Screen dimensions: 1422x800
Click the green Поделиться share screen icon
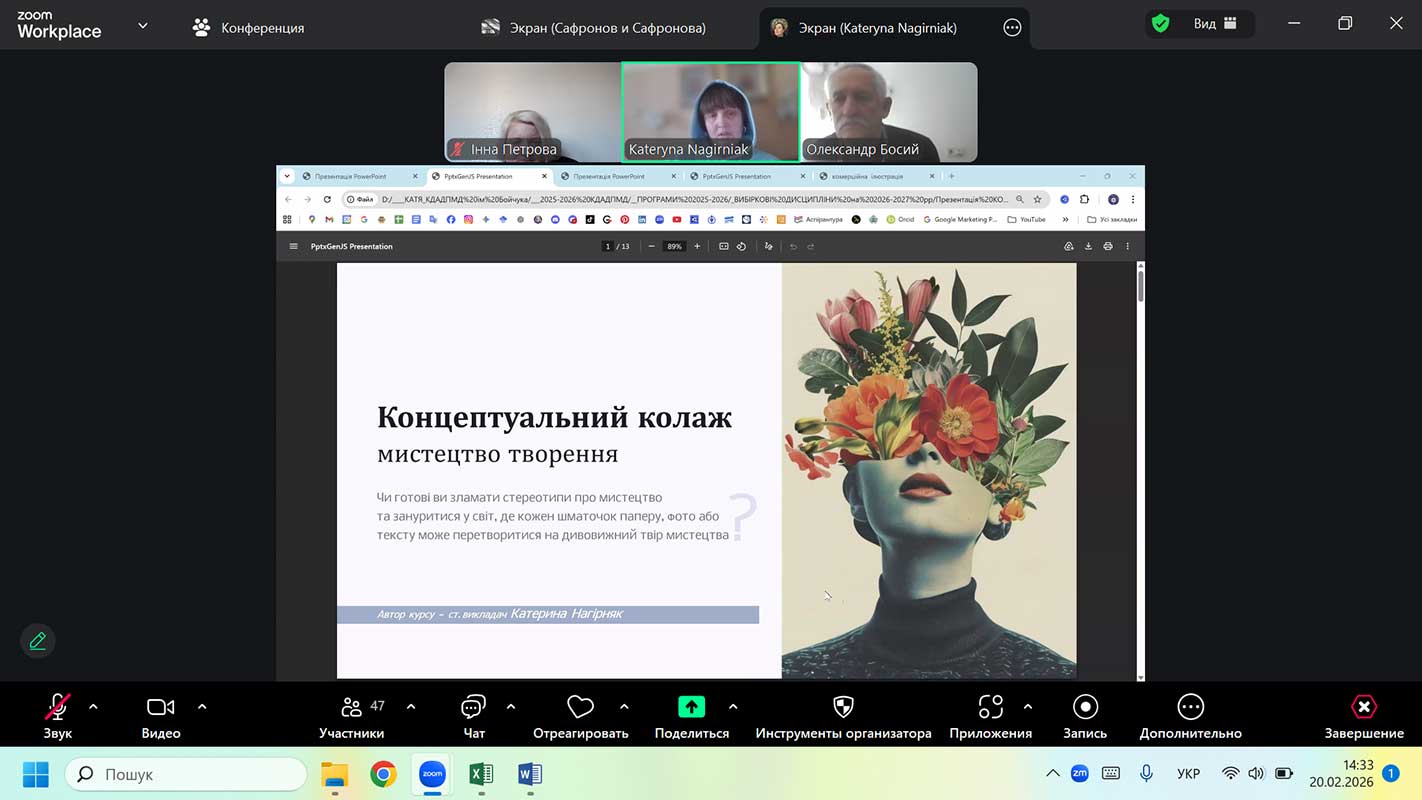coord(691,707)
